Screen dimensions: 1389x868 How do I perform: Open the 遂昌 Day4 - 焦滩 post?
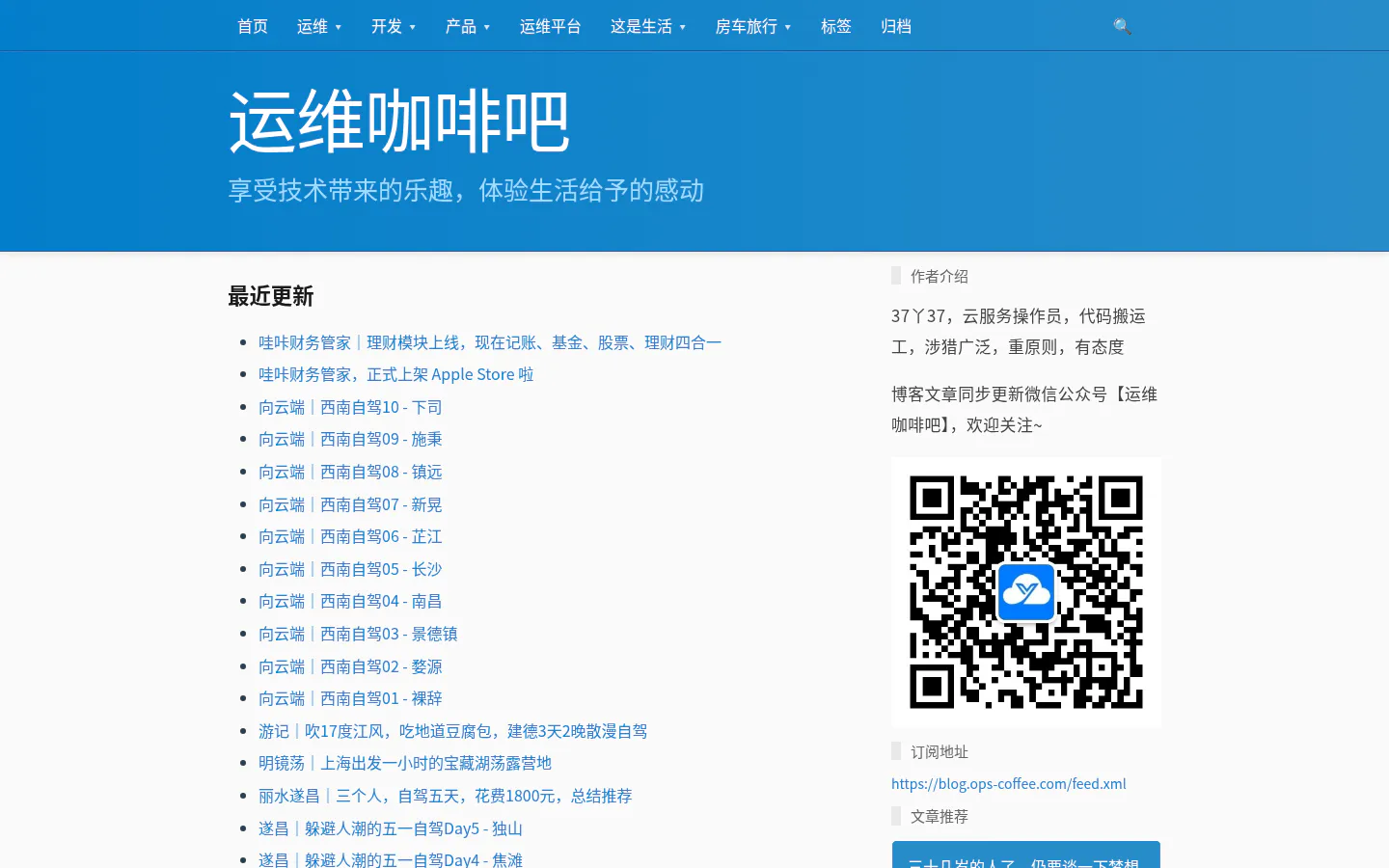point(391,858)
